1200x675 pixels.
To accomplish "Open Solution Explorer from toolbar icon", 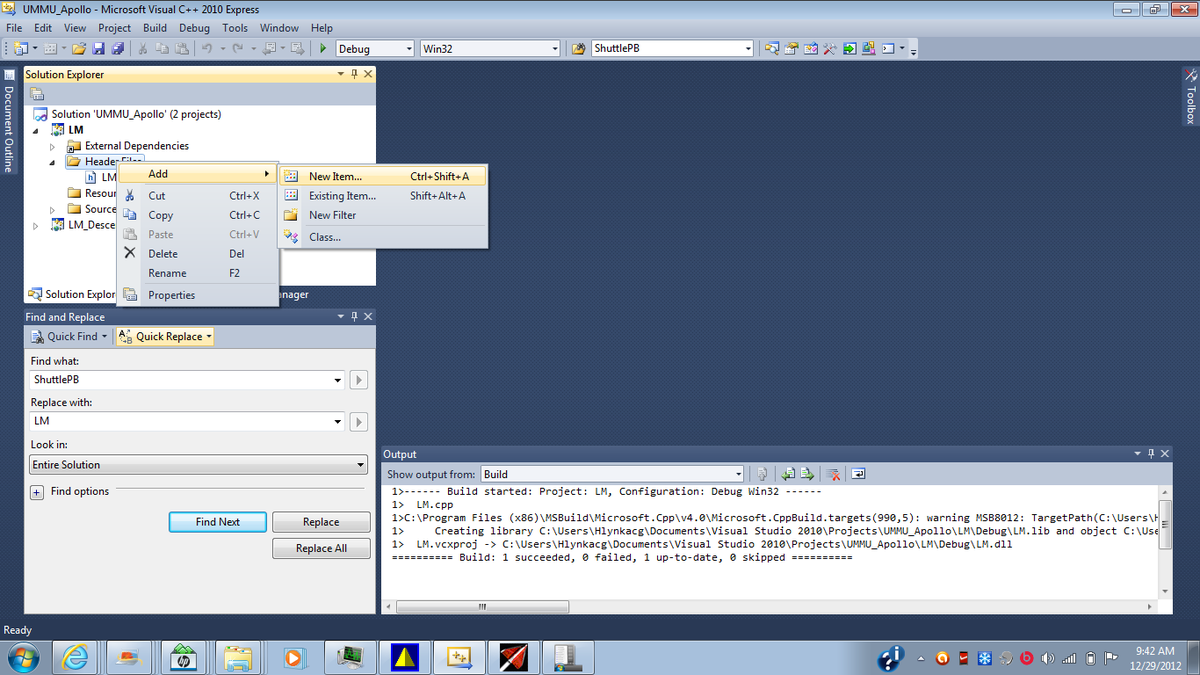I will tap(772, 48).
